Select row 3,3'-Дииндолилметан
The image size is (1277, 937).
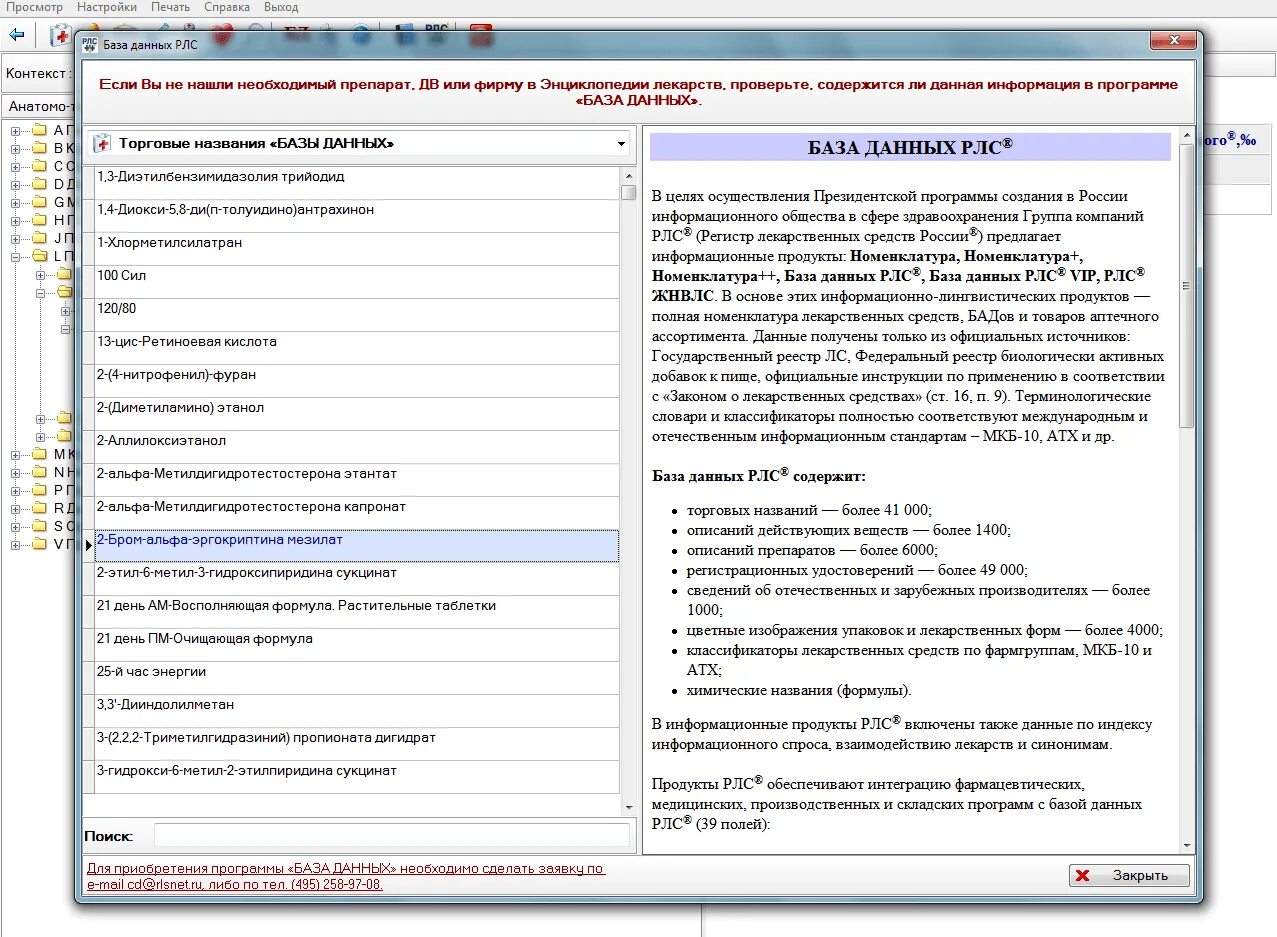[x=357, y=711]
